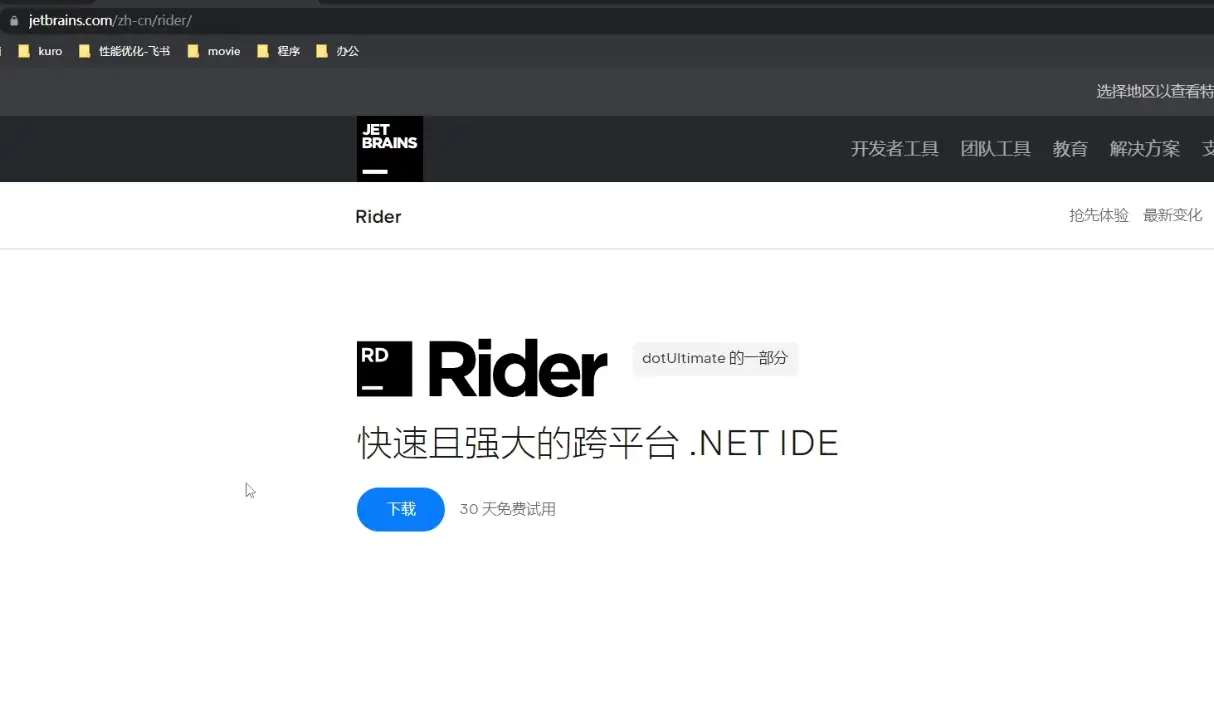Open the 开发者工具 menu
Screen dimensions: 1214x717
tap(895, 149)
